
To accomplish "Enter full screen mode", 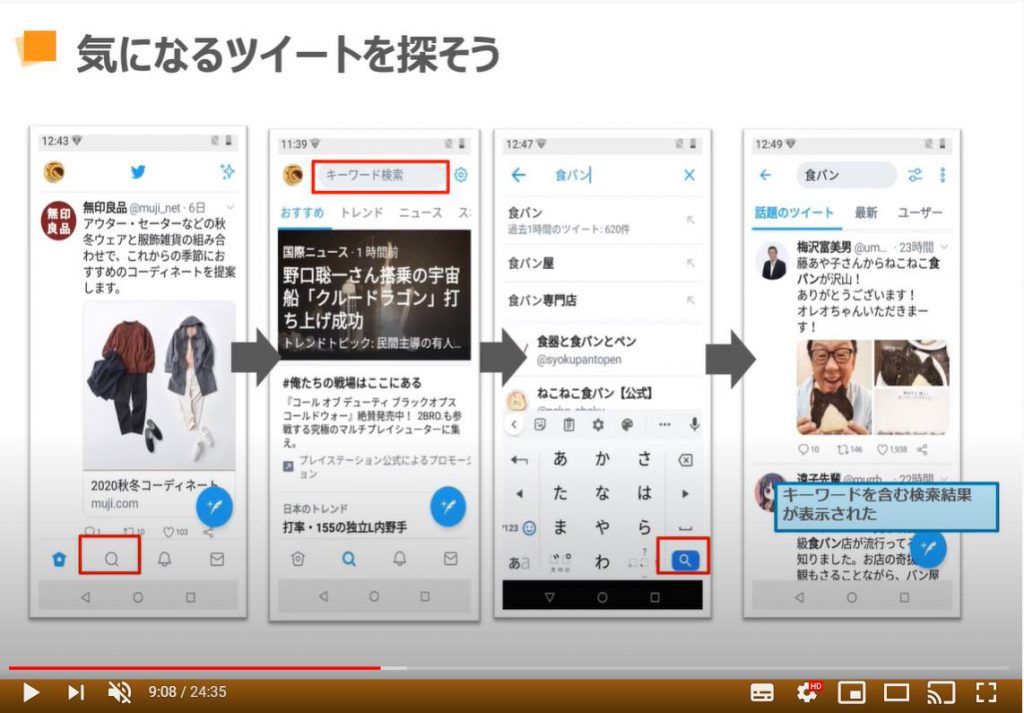I will (x=986, y=691).
